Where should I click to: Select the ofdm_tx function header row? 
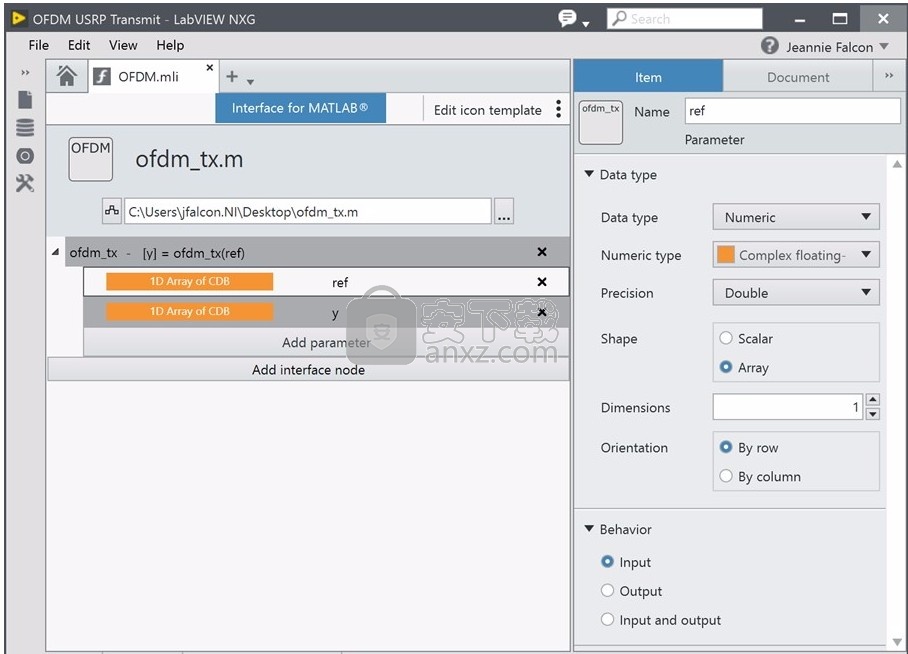pyautogui.click(x=317, y=252)
